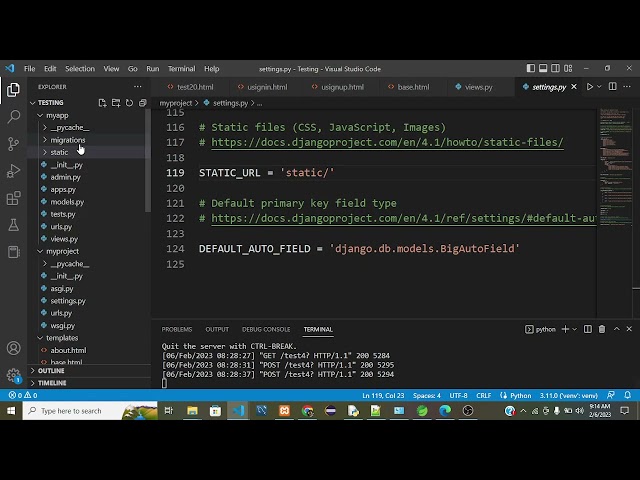Close the settings.py editor tab
Image resolution: width=640 pixels, height=480 pixels.
tap(574, 87)
